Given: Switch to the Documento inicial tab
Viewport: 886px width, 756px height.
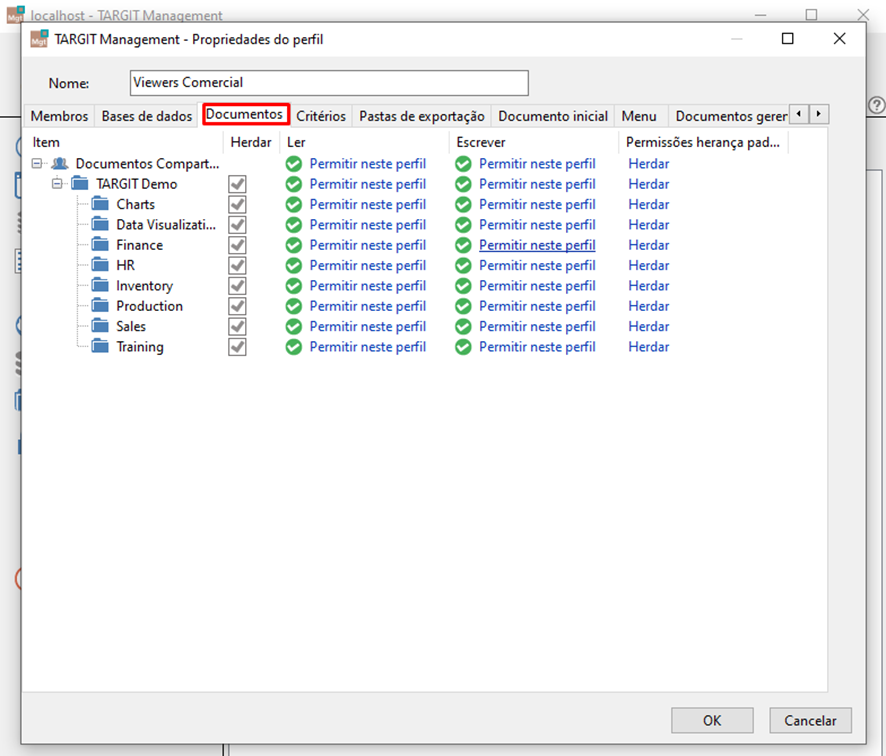Looking at the screenshot, I should (x=553, y=116).
